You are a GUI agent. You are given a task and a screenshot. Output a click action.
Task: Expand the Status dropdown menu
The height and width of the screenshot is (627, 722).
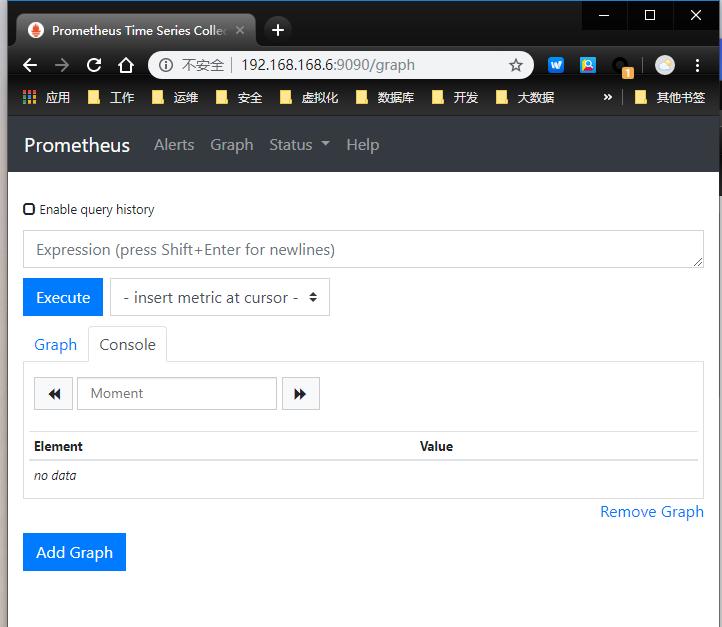pyautogui.click(x=299, y=145)
